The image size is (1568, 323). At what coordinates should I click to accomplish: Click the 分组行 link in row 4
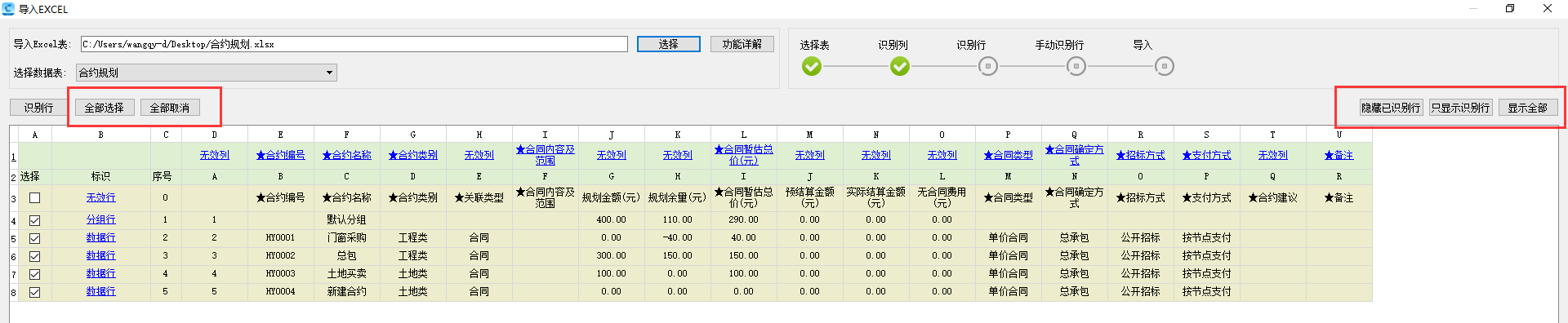(101, 220)
